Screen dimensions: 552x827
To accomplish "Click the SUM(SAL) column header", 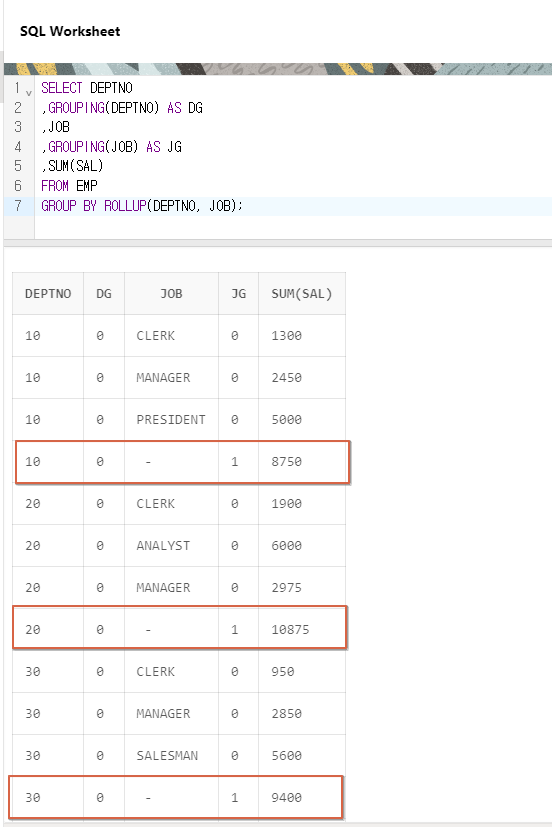I will [x=302, y=294].
